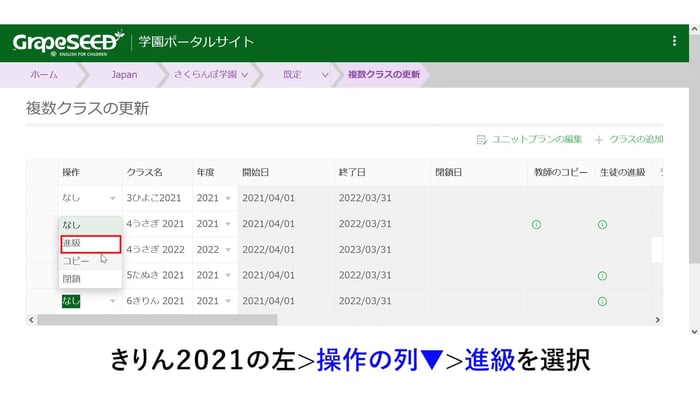700x393 pixels.
Task: Click the GrapeSEED logo
Action: coord(68,43)
